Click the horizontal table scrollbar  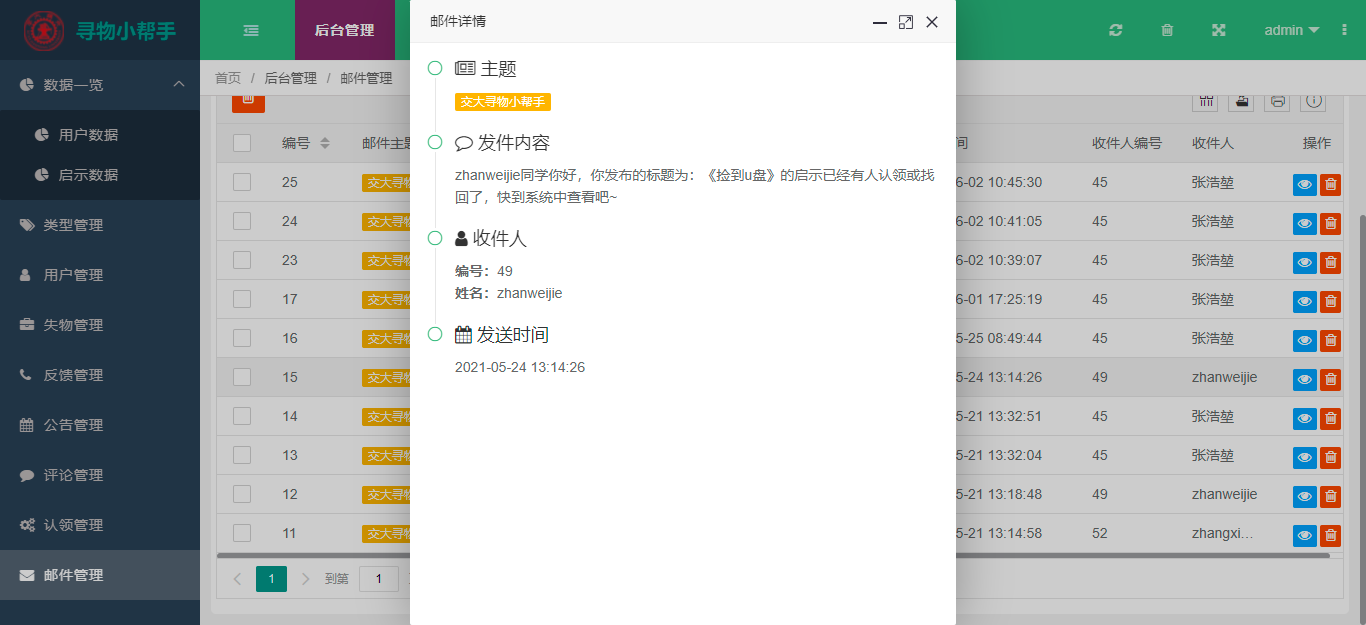(x=773, y=555)
